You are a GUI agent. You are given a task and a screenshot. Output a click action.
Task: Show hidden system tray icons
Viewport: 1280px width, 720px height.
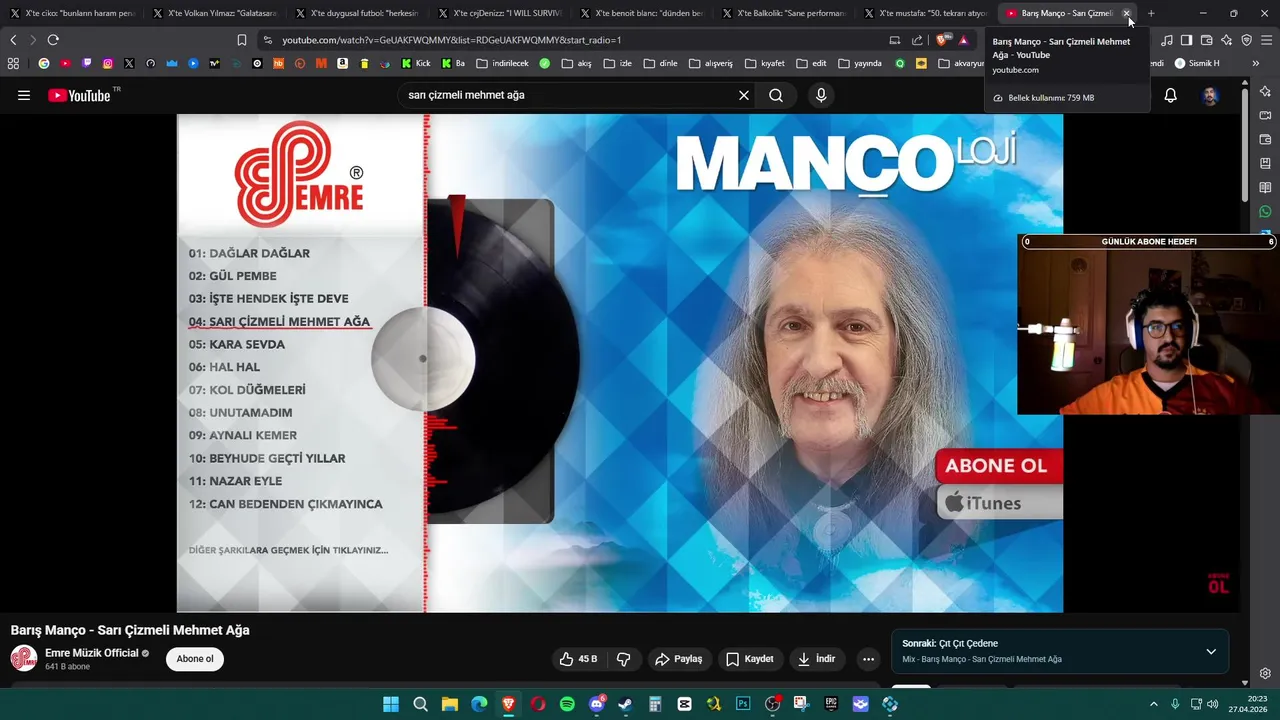coord(1153,704)
